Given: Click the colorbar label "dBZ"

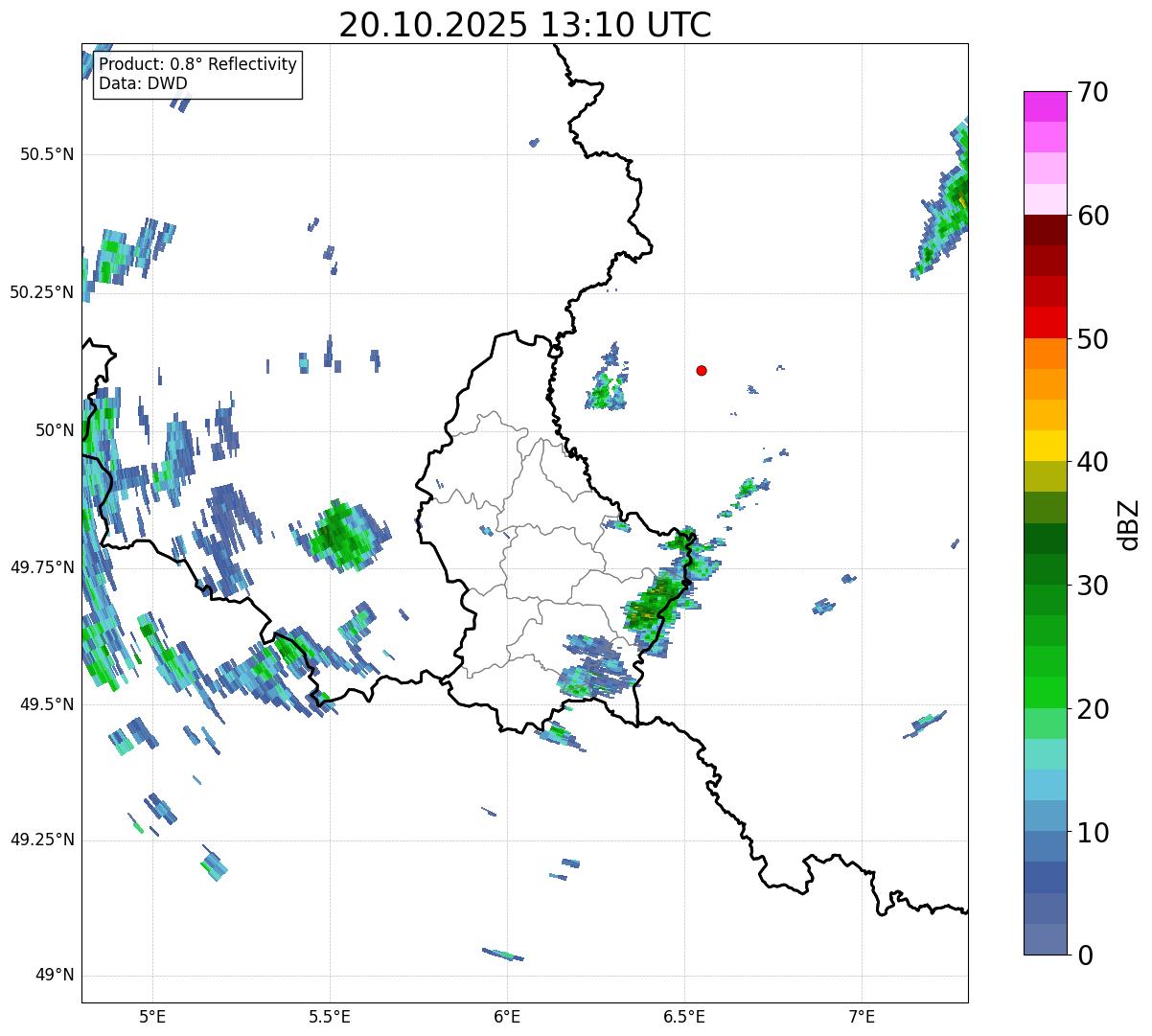Looking at the screenshot, I should (x=1129, y=524).
